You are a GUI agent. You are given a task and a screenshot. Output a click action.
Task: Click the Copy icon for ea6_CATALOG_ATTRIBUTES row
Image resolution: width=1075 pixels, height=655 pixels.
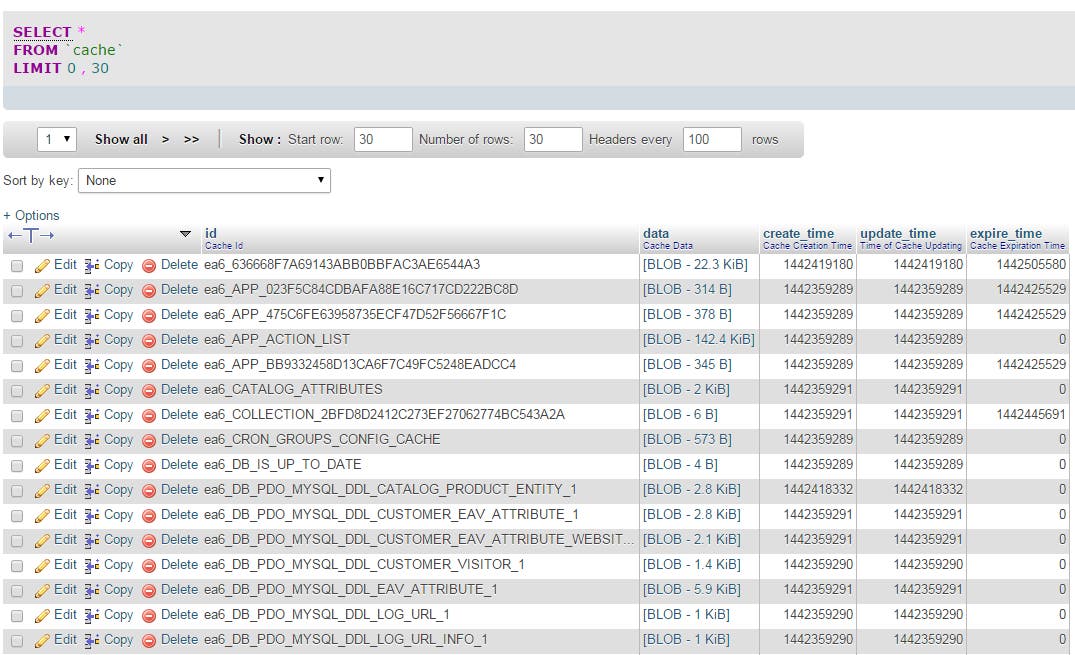click(x=92, y=390)
